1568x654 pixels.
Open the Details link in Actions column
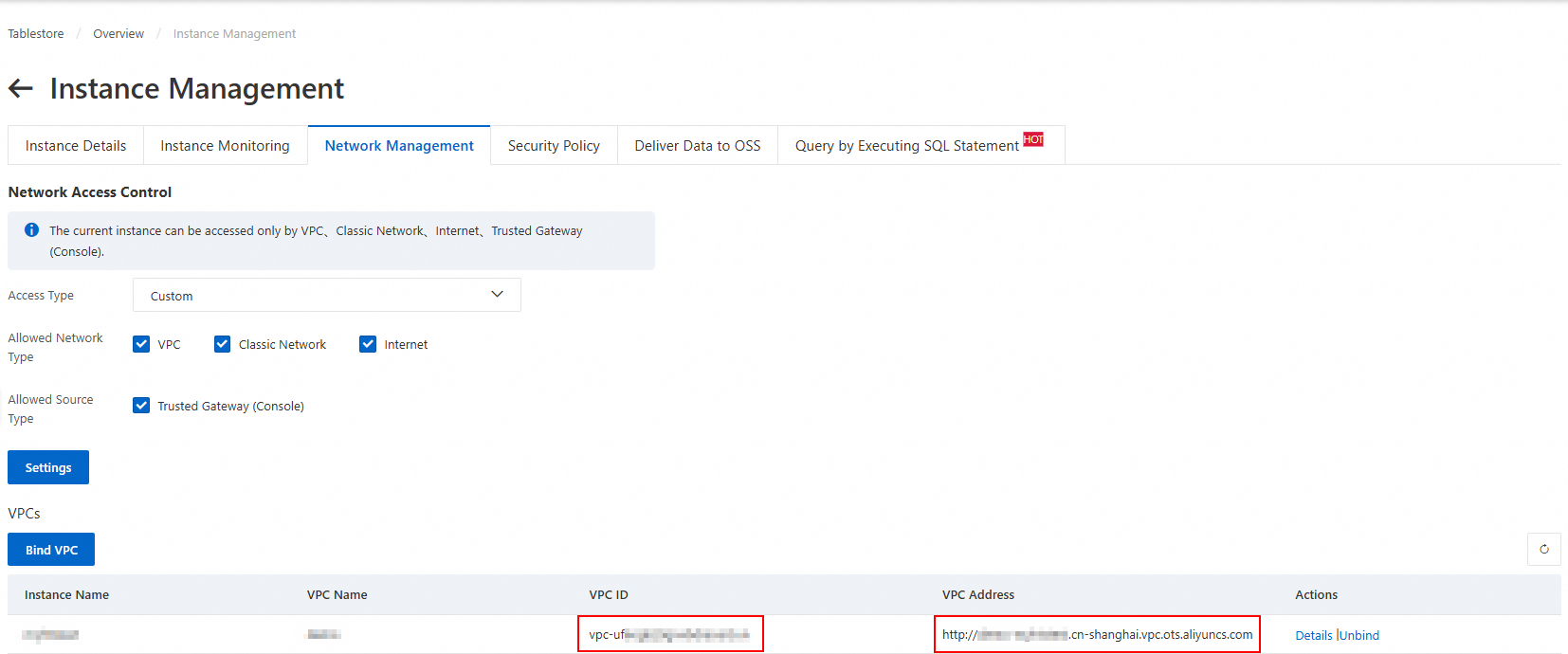click(1314, 635)
